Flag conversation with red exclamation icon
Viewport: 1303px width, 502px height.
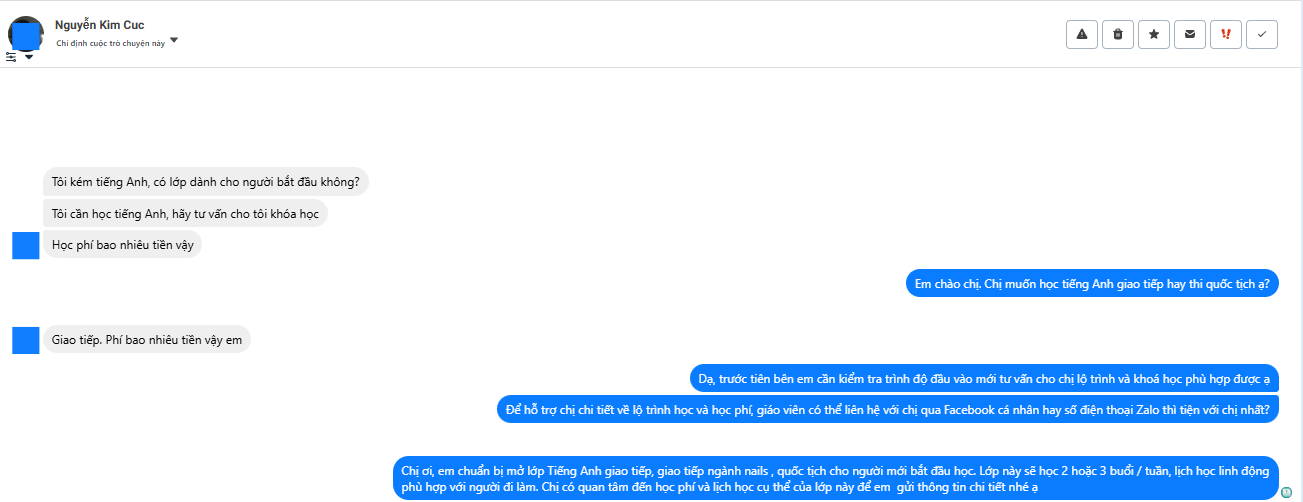(1226, 34)
